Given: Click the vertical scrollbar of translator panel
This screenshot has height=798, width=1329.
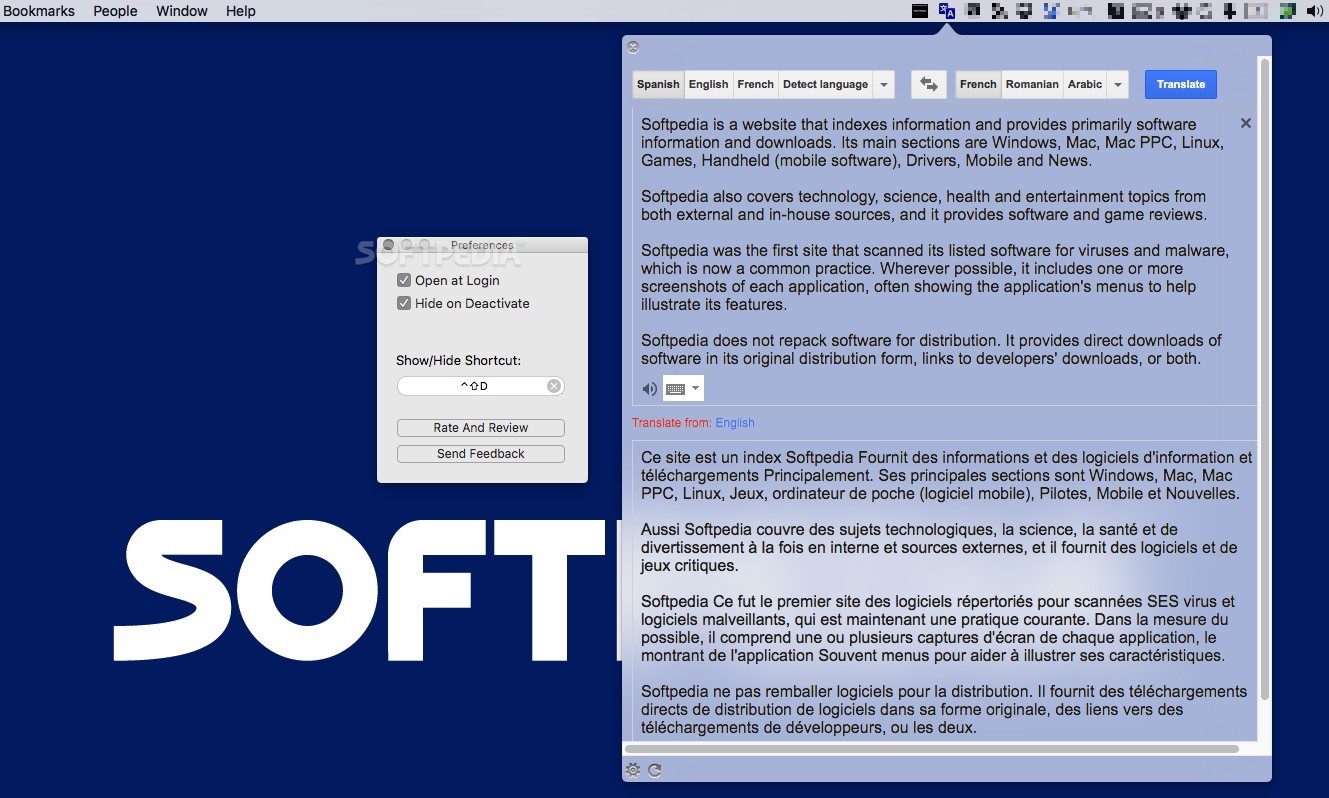Looking at the screenshot, I should coord(1264,380).
